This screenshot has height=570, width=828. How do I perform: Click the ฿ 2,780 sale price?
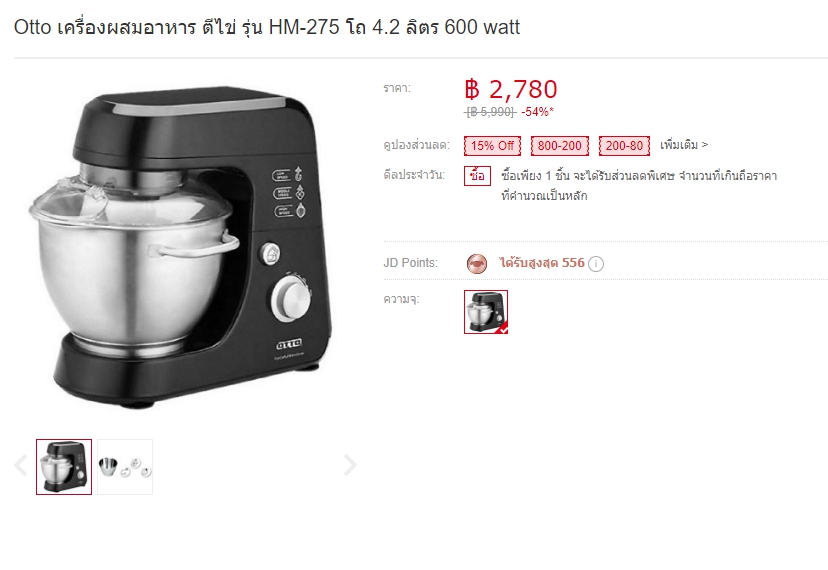tap(511, 89)
